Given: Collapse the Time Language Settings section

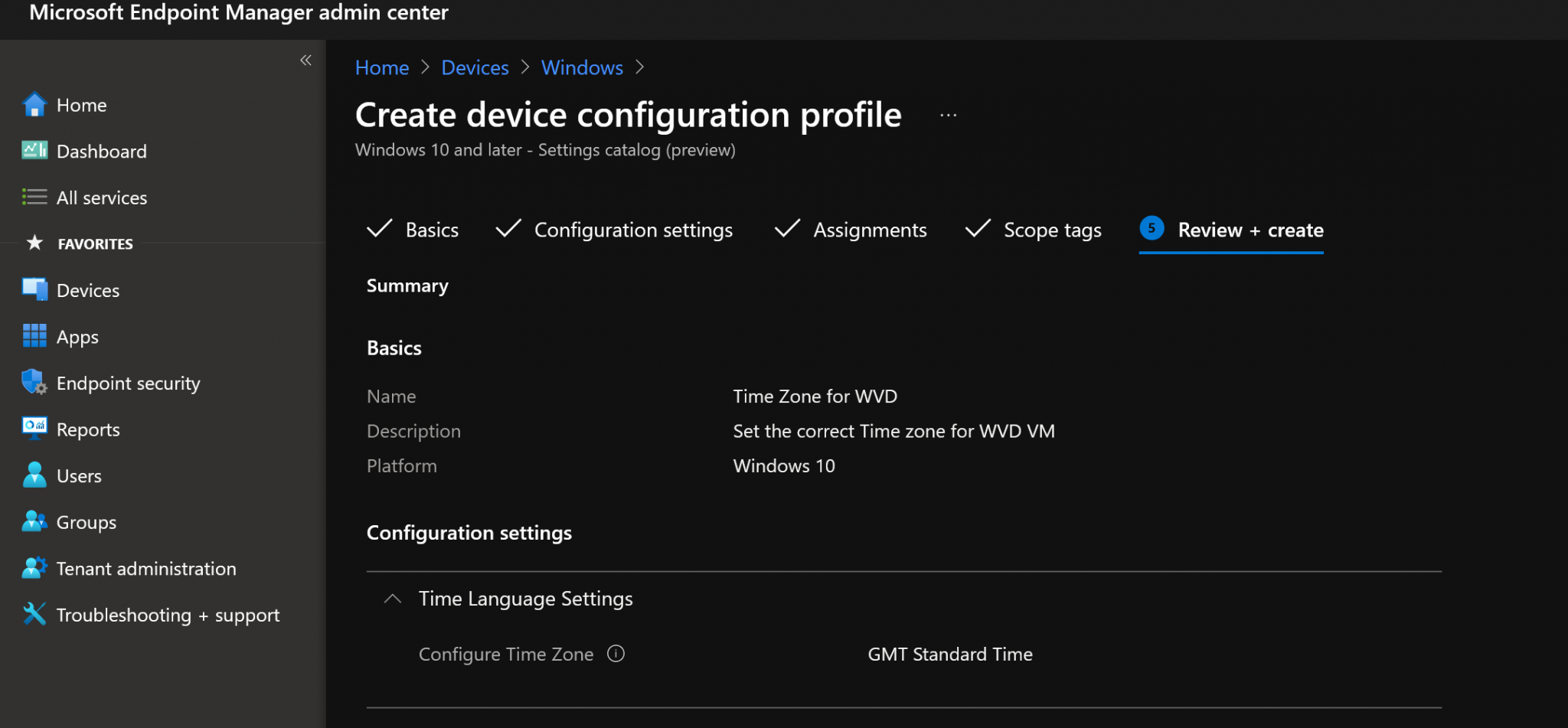Looking at the screenshot, I should click(x=392, y=599).
